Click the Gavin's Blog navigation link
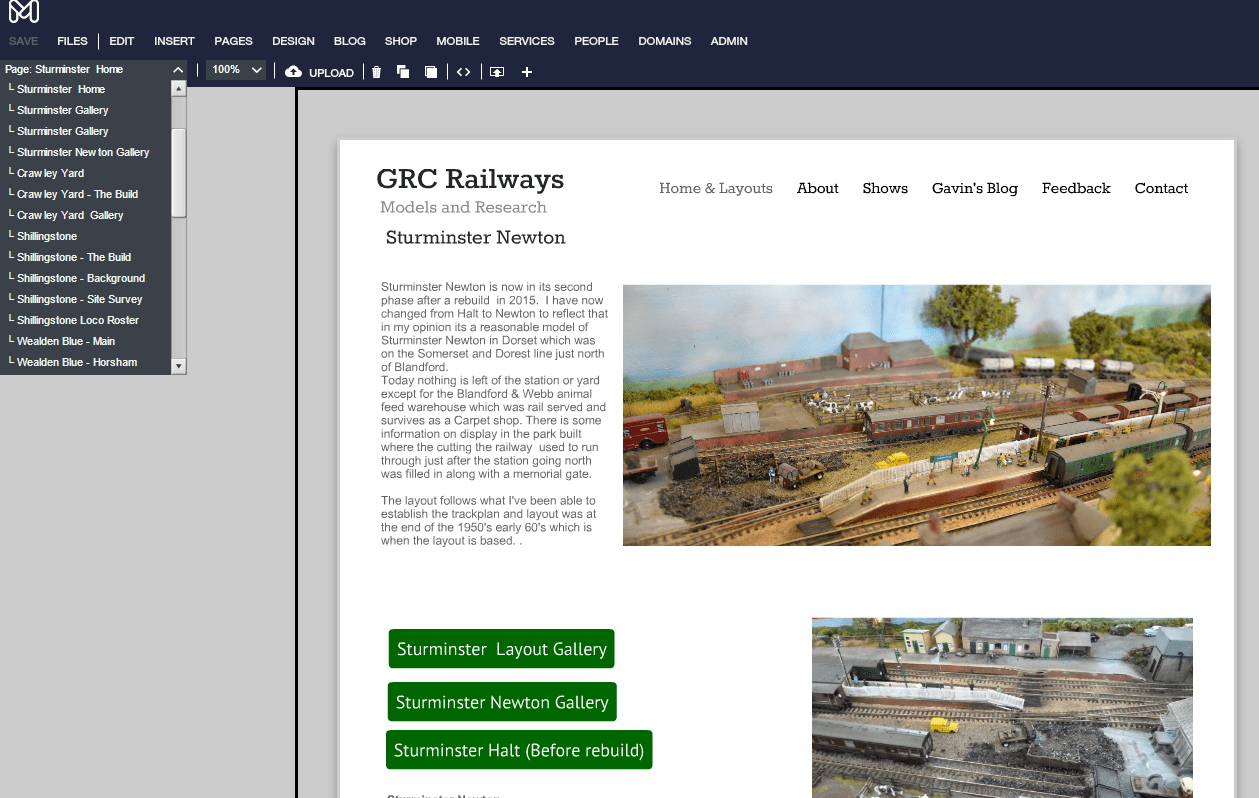Viewport: 1259px width, 798px height. click(x=974, y=188)
